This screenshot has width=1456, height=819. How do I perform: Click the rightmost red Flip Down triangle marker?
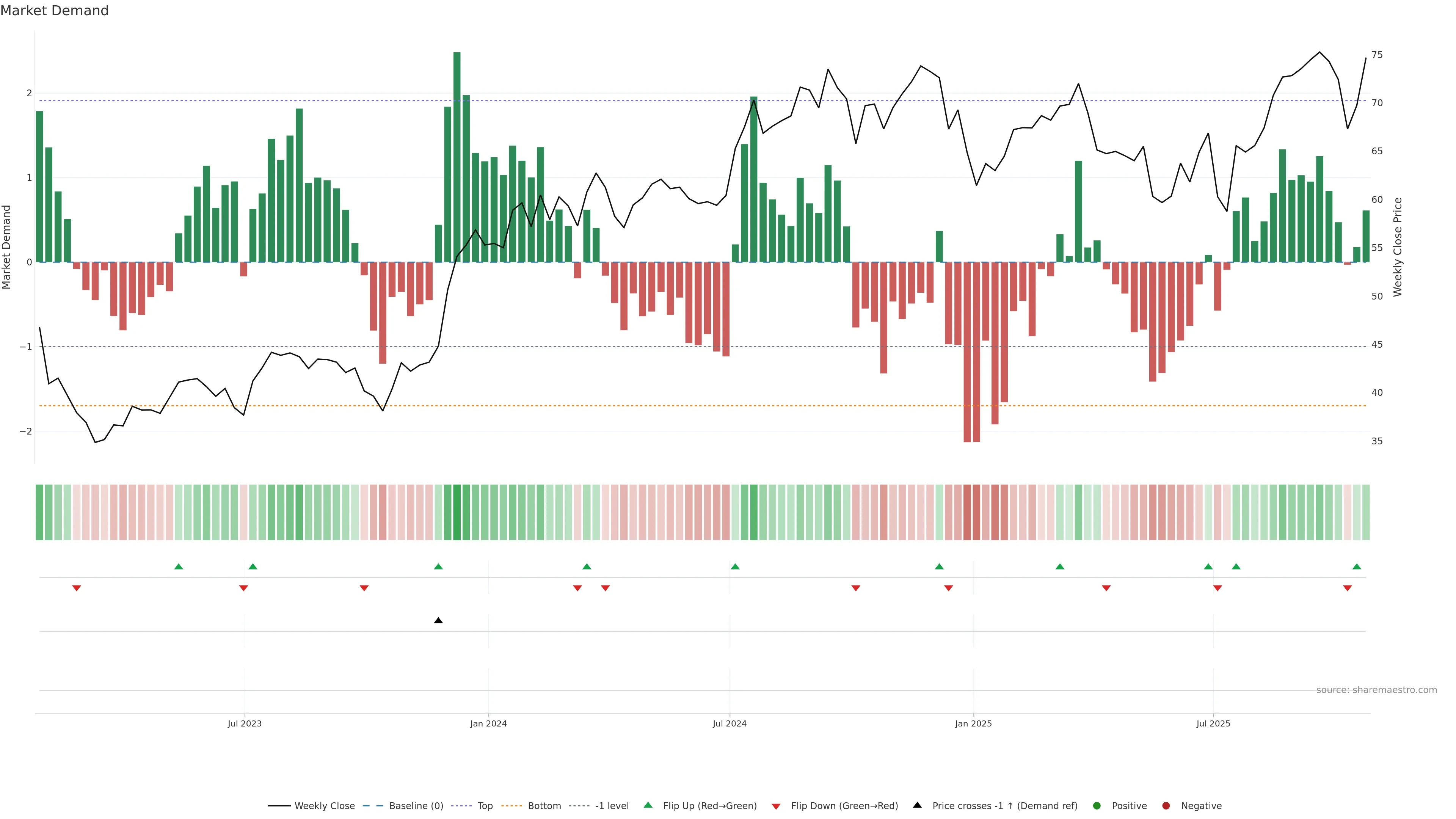[x=1348, y=588]
